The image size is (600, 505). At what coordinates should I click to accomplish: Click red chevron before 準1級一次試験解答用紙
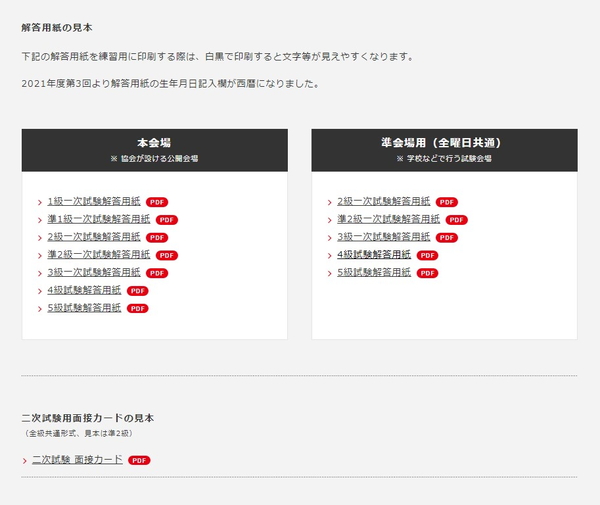coord(40,220)
